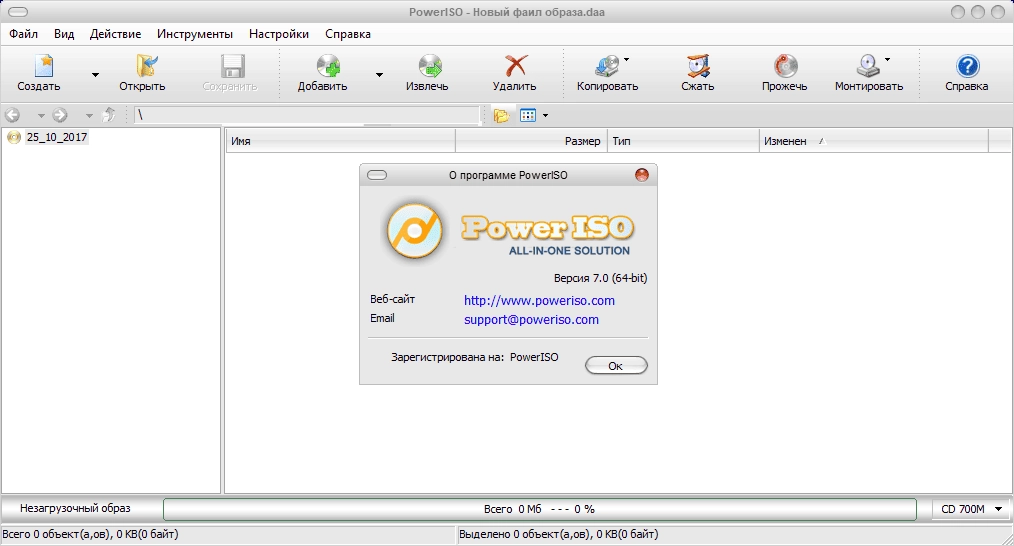Open the view mode dropdown arrow
The width and height of the screenshot is (1014, 546).
pos(545,116)
